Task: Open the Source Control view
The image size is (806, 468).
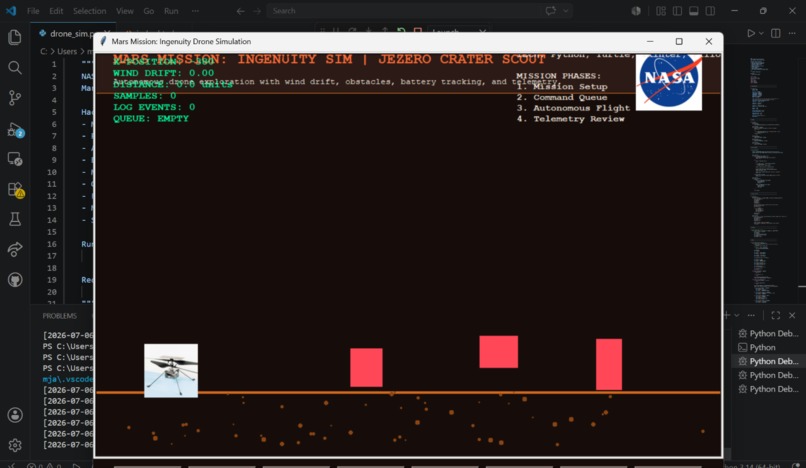Action: [x=15, y=98]
